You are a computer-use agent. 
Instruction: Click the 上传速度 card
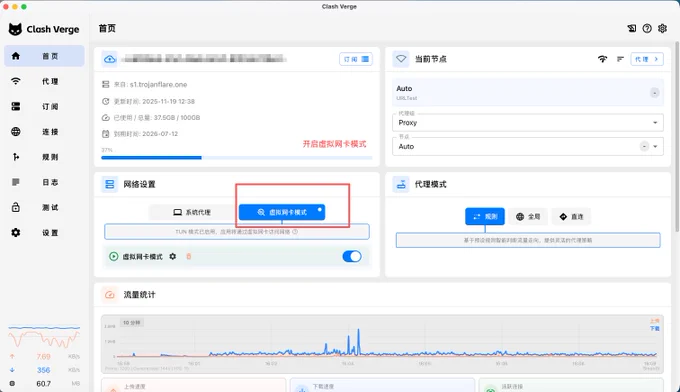click(x=193, y=385)
